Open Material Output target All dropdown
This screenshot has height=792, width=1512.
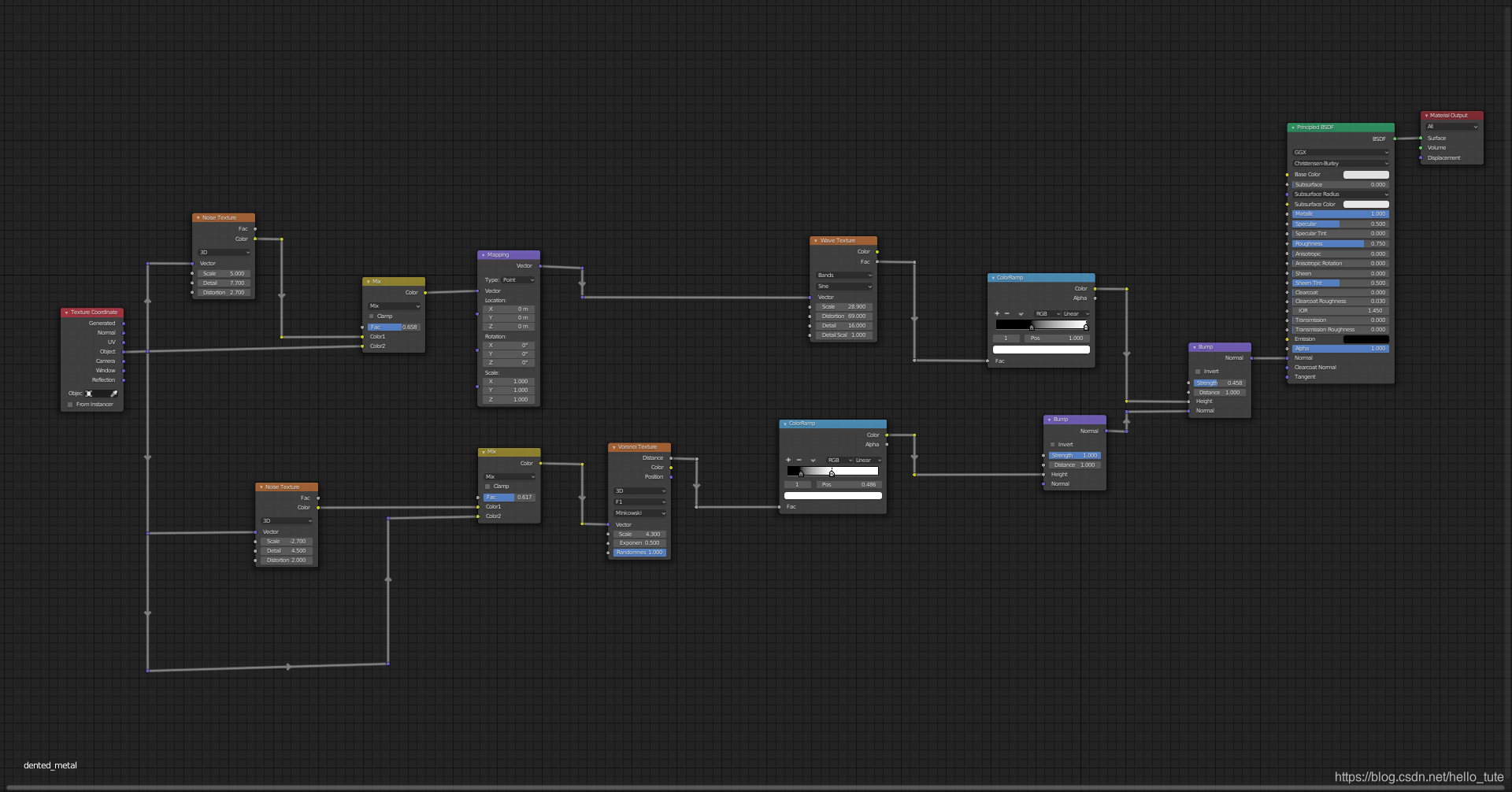point(1452,127)
